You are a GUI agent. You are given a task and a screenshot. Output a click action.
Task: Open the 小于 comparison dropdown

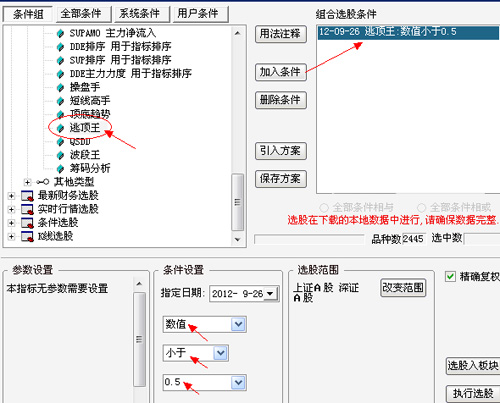220,353
